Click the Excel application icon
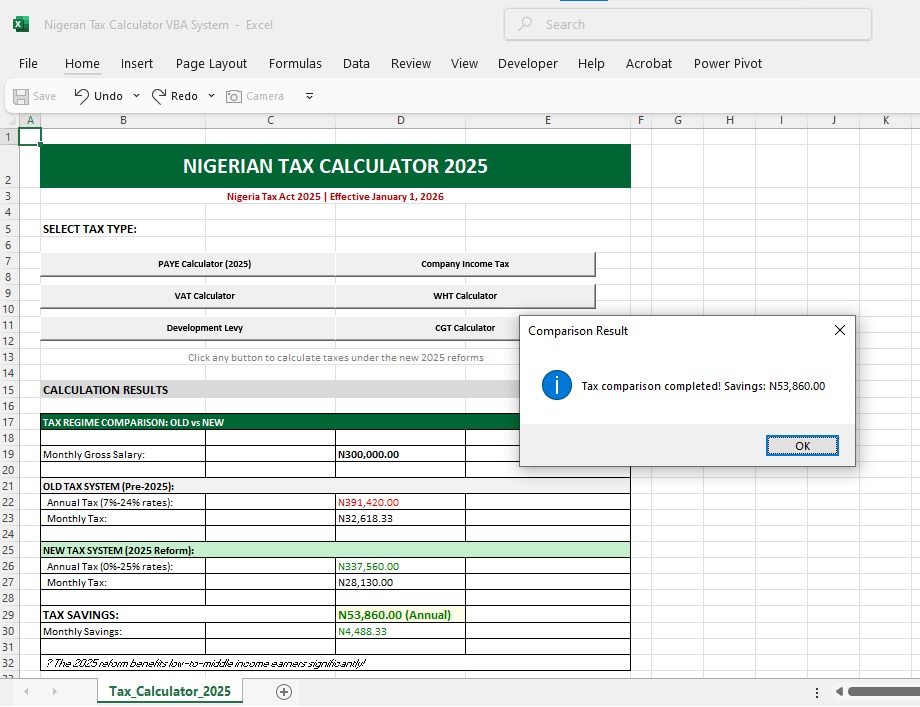The height and width of the screenshot is (707, 920). (x=21, y=24)
